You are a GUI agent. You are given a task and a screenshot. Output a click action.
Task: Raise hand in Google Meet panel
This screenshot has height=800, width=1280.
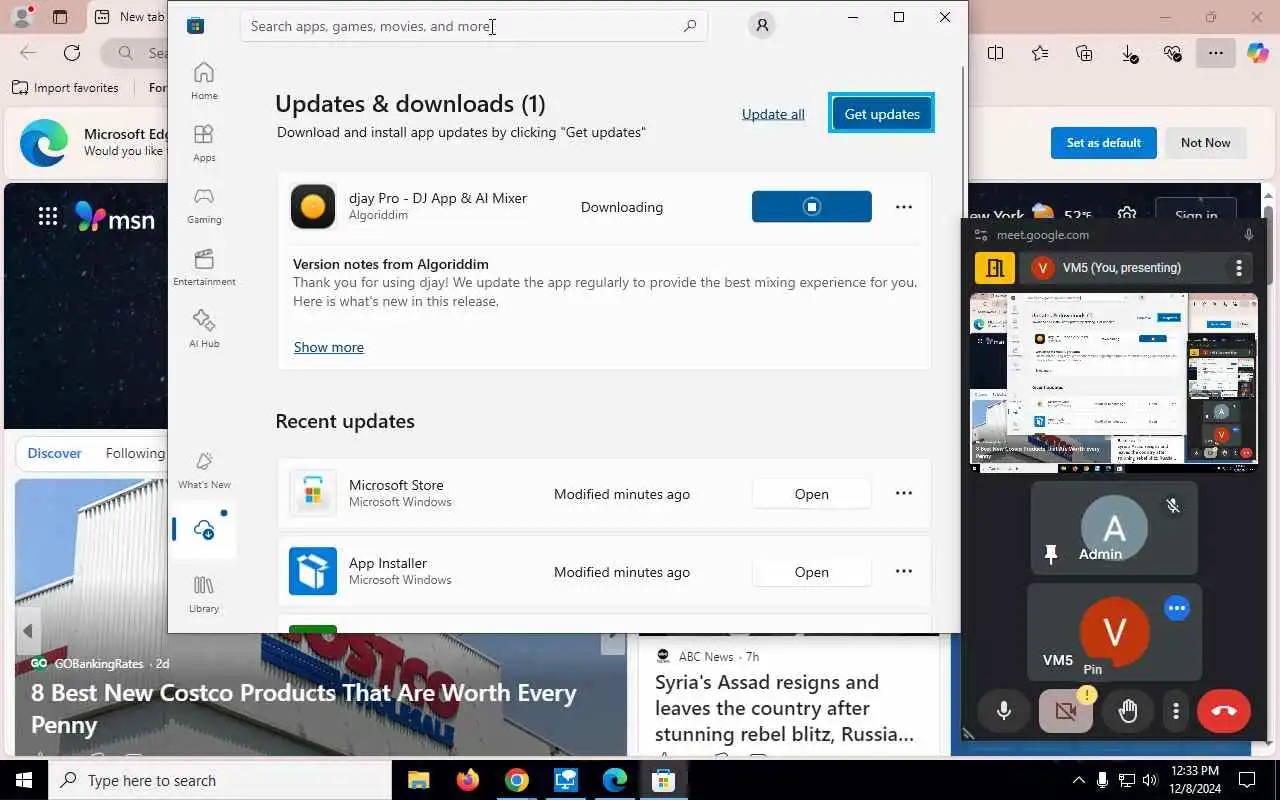[x=1128, y=711]
